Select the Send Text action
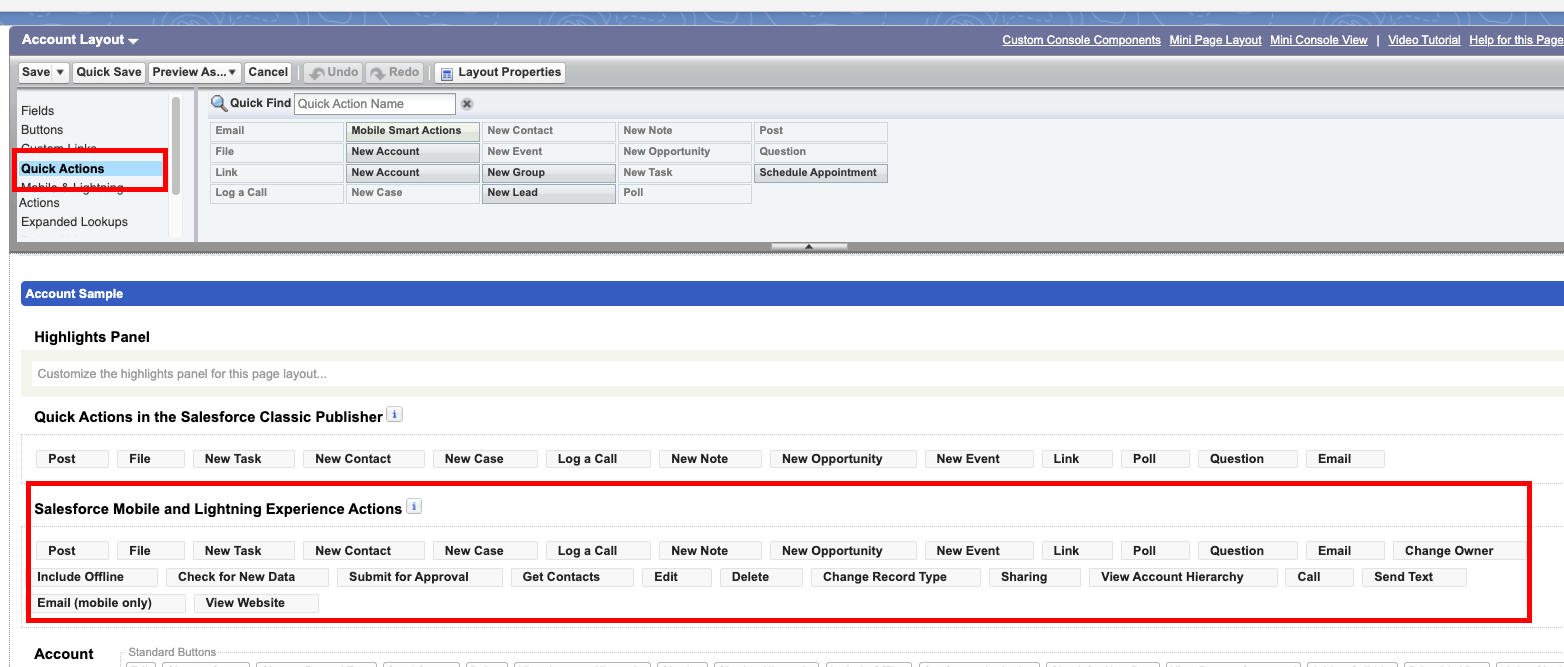Screen dimensions: 1564x667 tap(1414, 577)
